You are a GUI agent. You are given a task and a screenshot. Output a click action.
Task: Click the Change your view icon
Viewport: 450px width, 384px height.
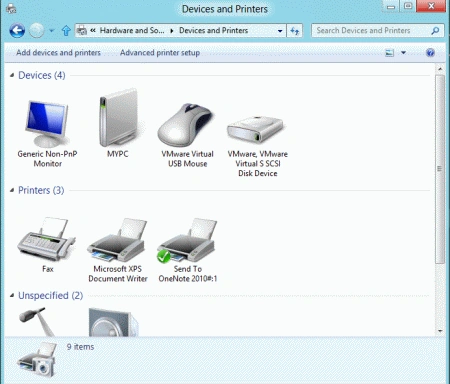click(389, 53)
